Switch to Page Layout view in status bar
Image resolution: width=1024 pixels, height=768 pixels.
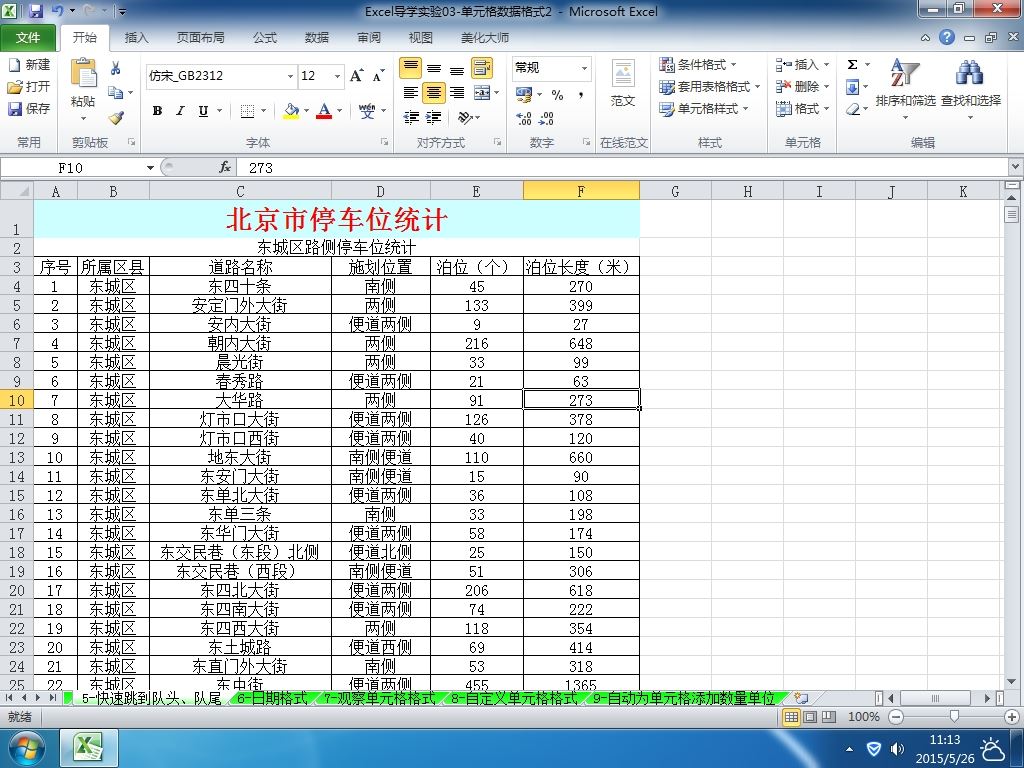810,717
